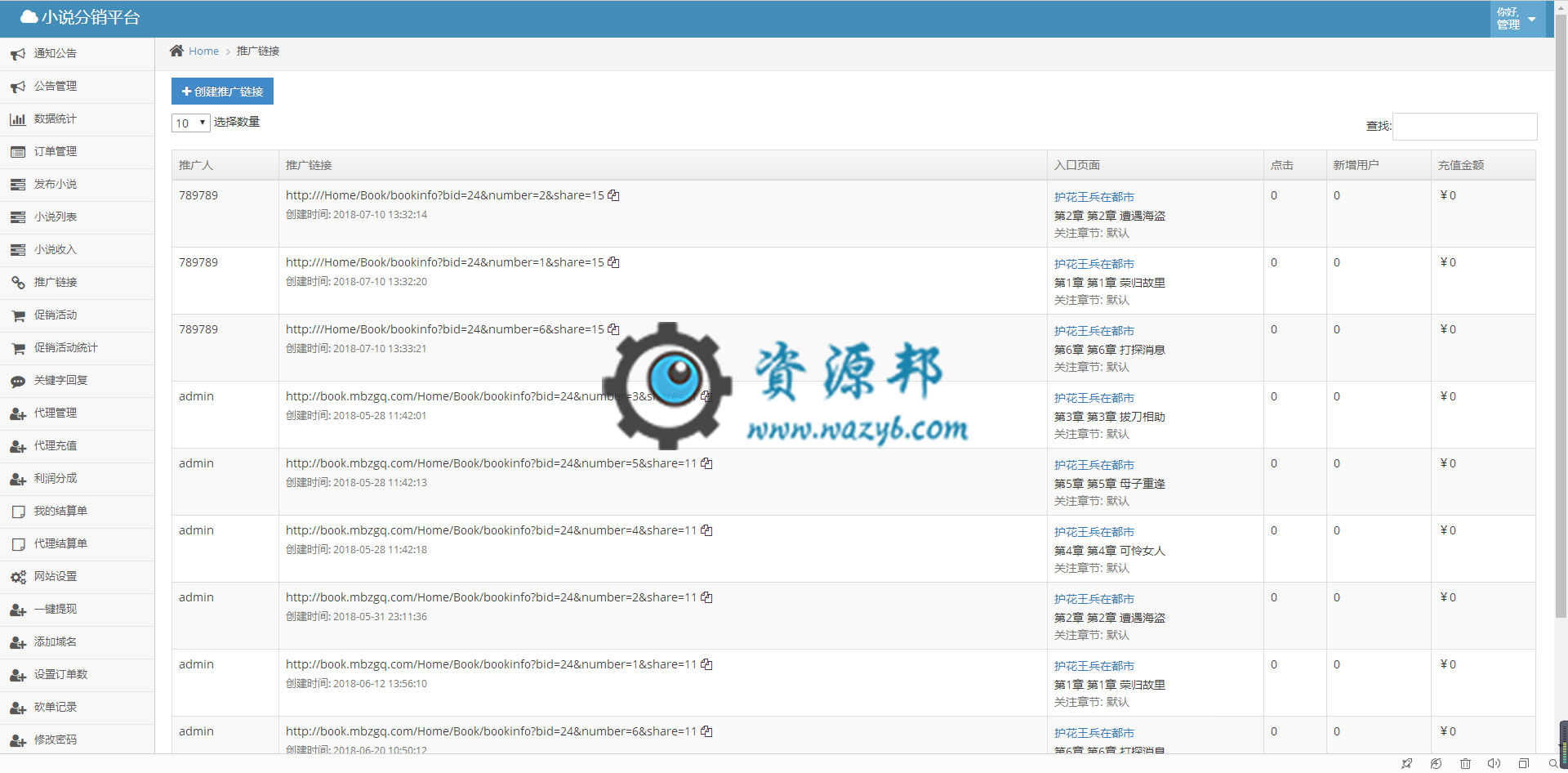Open 一键提现 in the sidebar
Viewport: 1568px width, 773px height.
pyautogui.click(x=78, y=610)
